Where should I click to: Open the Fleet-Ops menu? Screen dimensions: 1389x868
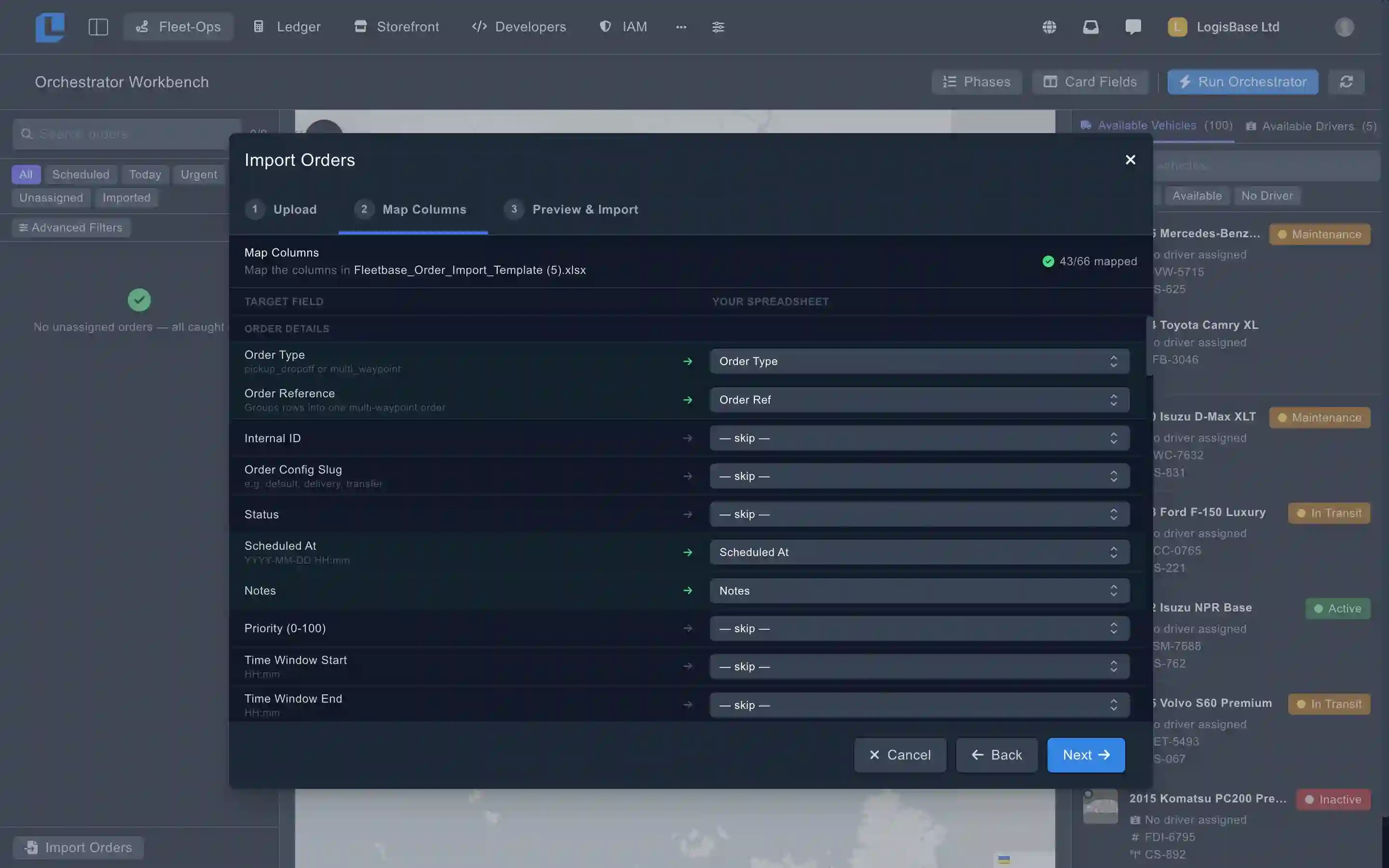pos(178,27)
